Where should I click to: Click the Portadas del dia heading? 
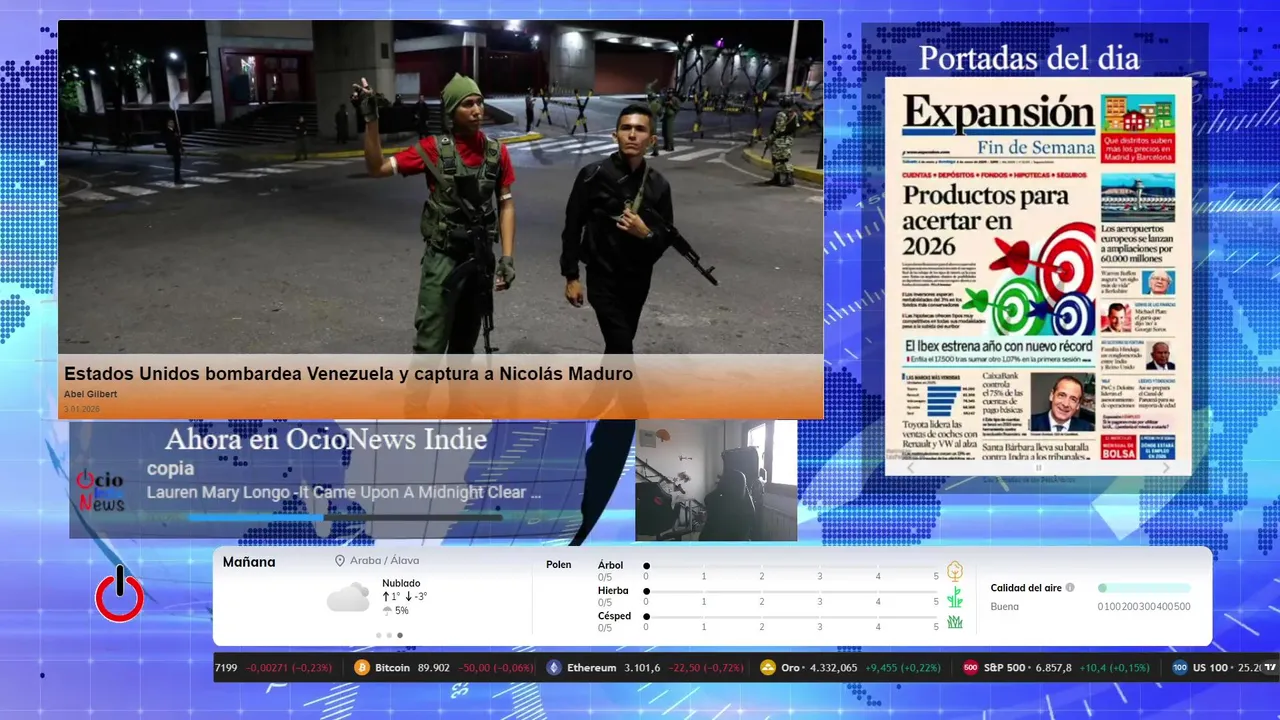point(1029,57)
